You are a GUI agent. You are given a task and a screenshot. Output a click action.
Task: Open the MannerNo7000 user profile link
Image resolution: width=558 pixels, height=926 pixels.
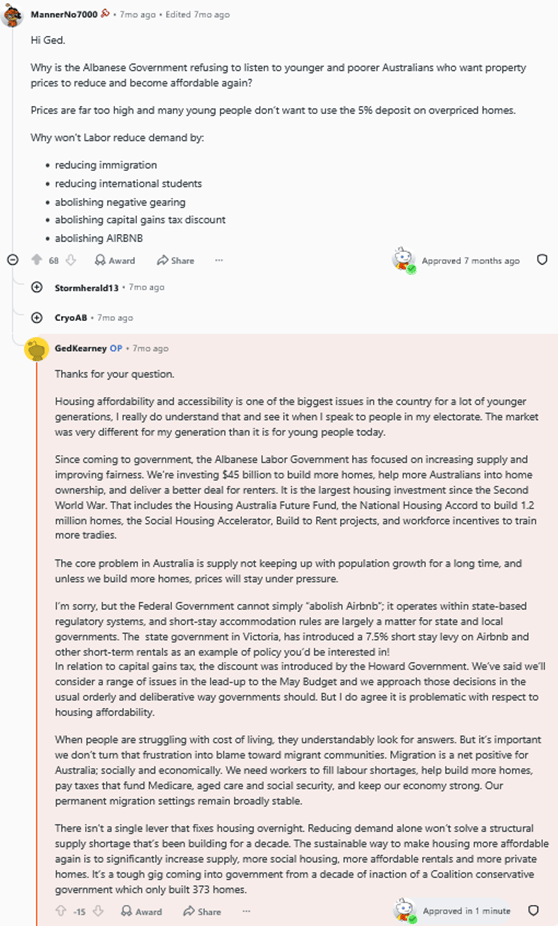click(64, 14)
